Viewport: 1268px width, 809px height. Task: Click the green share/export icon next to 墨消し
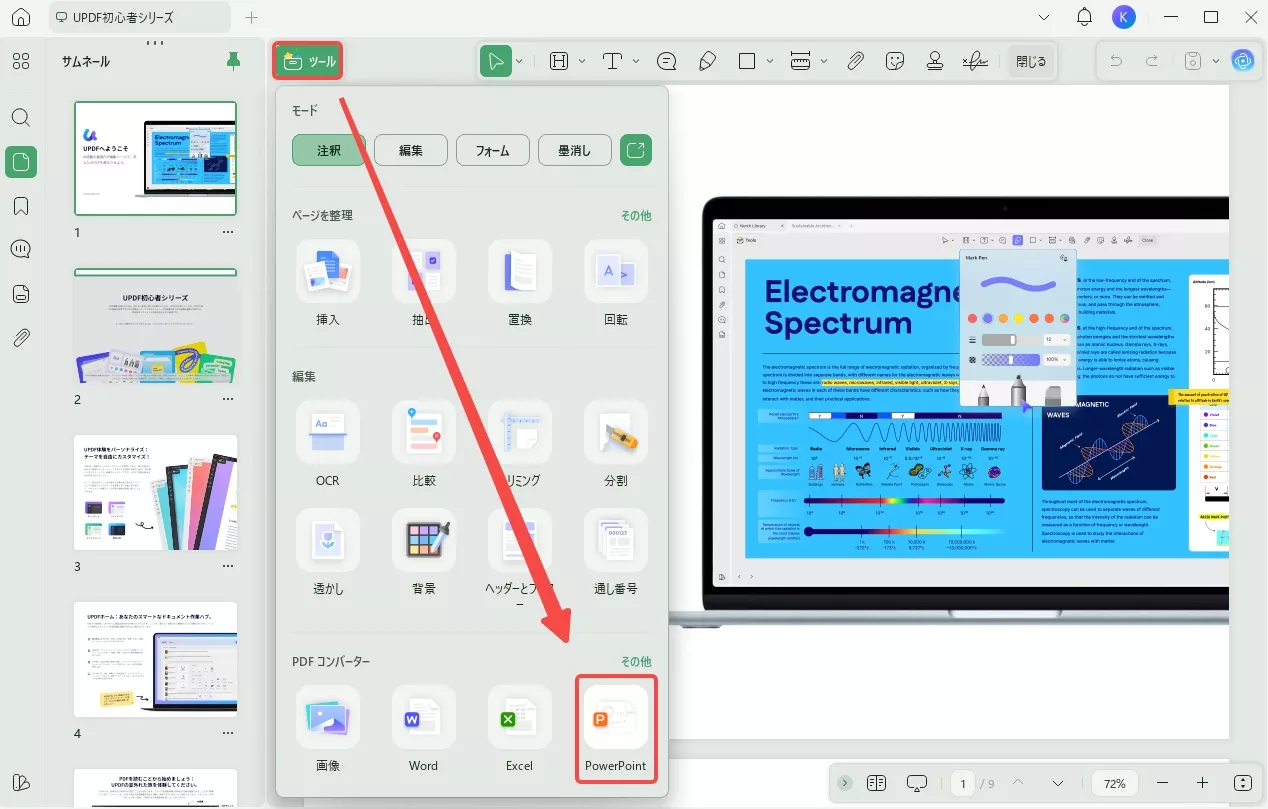tap(636, 150)
